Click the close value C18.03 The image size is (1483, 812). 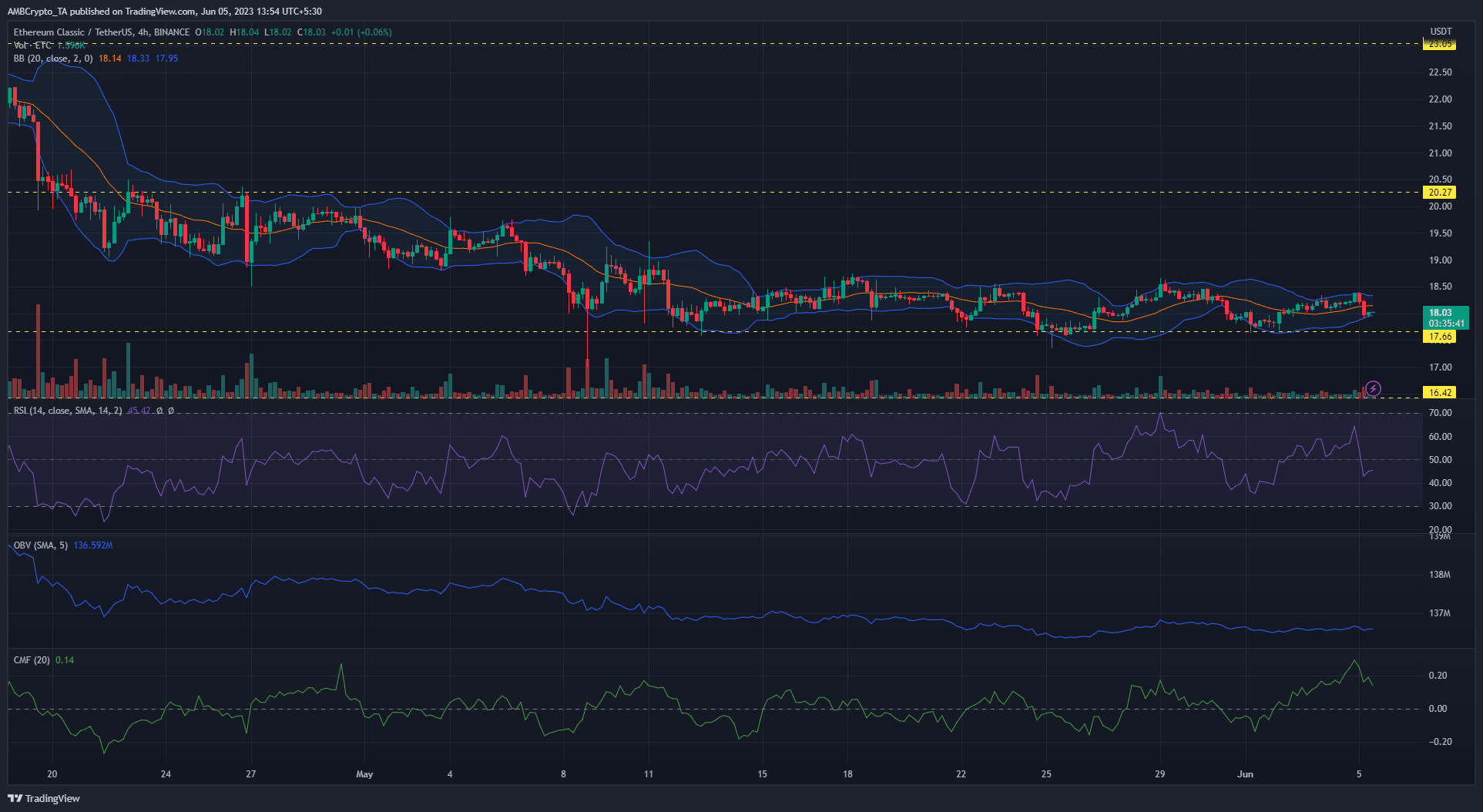(312, 32)
